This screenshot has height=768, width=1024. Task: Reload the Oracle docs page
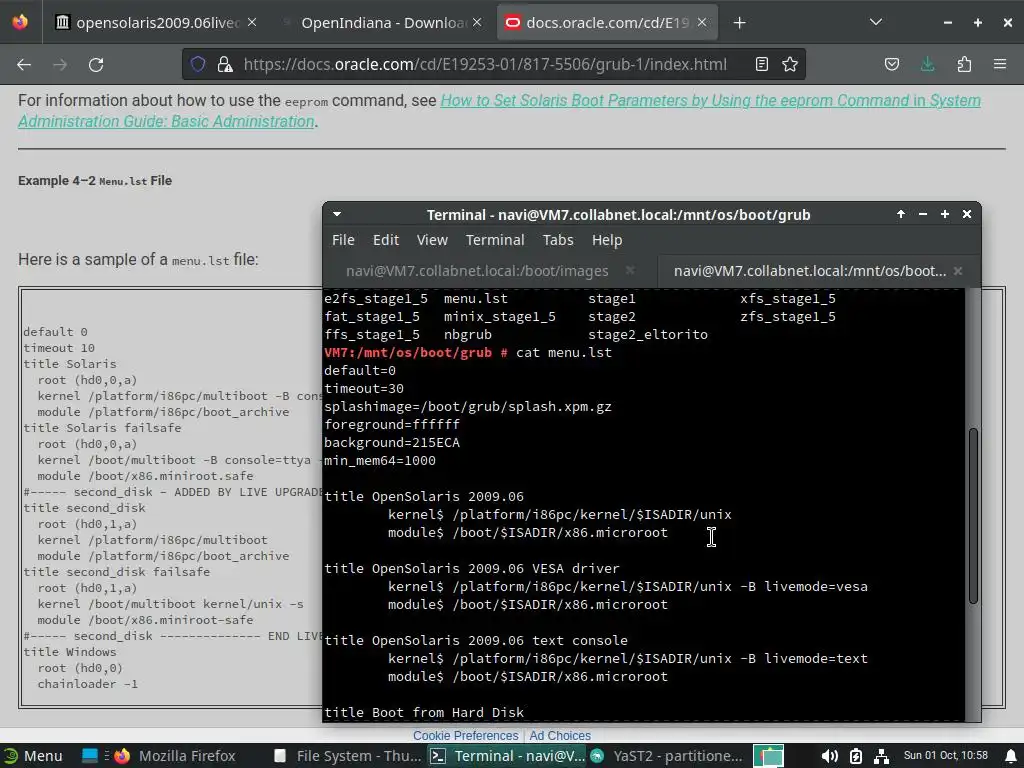(x=96, y=65)
